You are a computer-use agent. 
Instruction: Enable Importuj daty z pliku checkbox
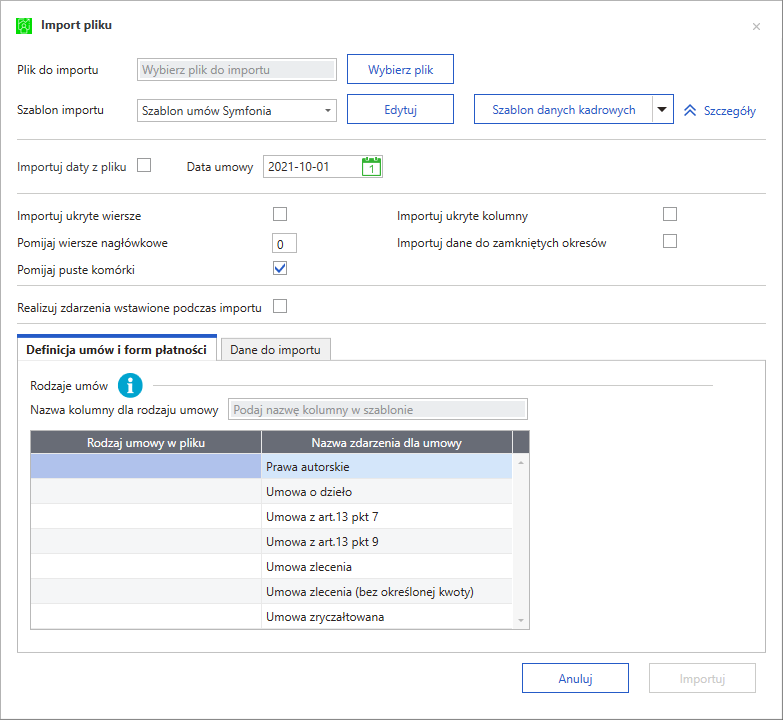144,166
